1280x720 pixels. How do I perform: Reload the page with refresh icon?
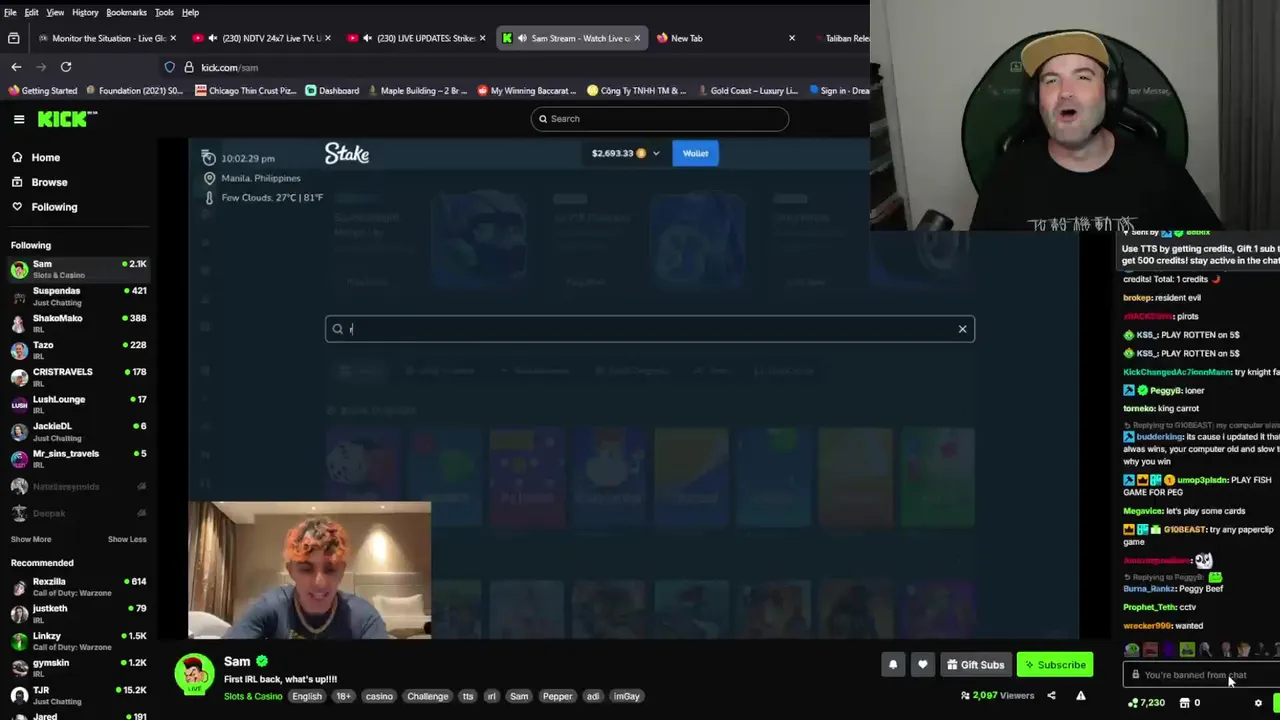(66, 67)
